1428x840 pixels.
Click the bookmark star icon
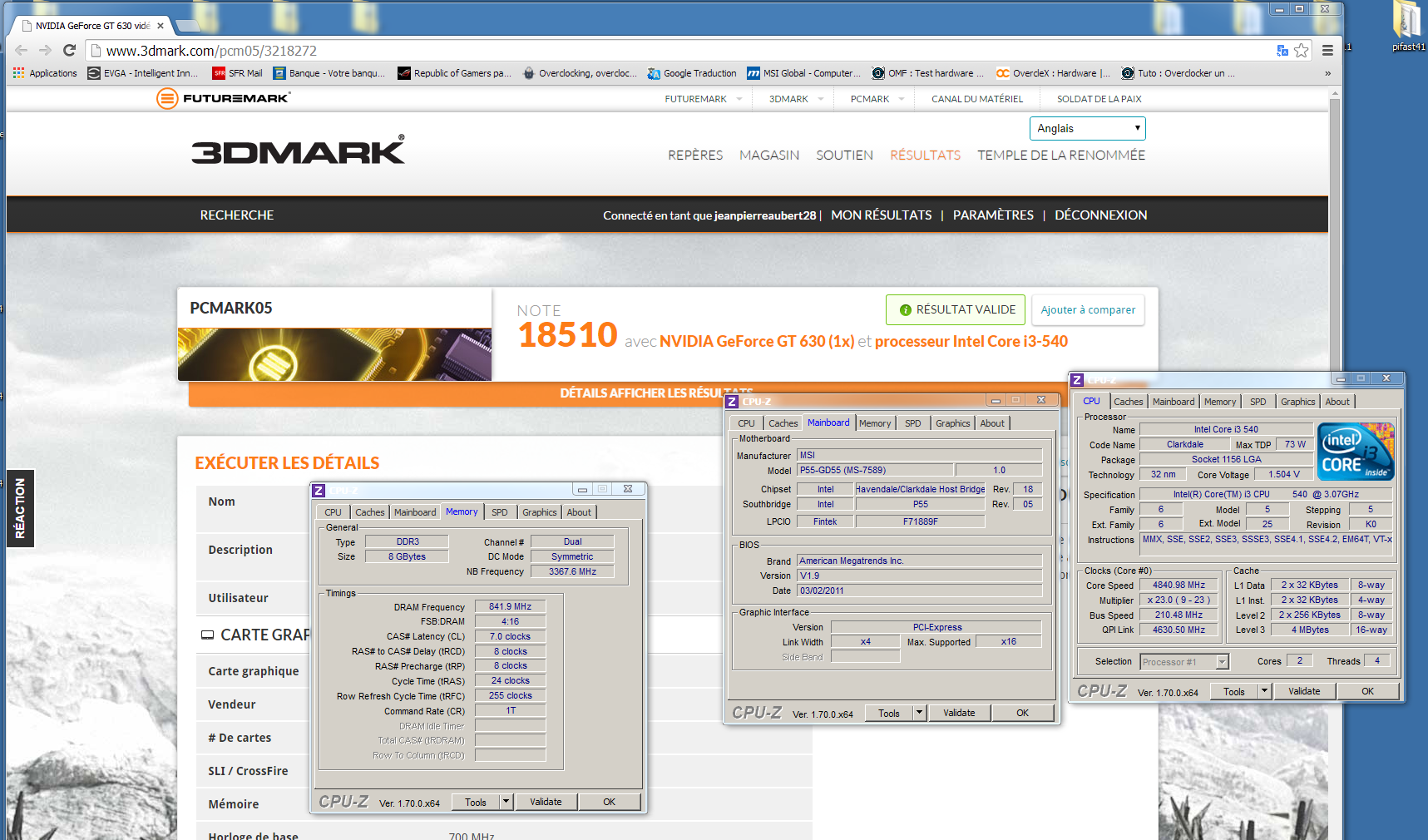[1302, 51]
